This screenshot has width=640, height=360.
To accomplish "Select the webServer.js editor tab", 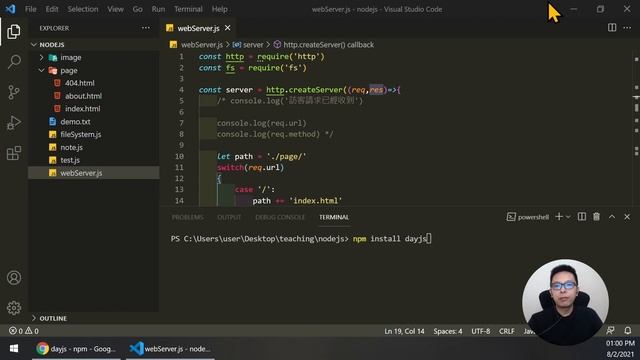I will [198, 28].
